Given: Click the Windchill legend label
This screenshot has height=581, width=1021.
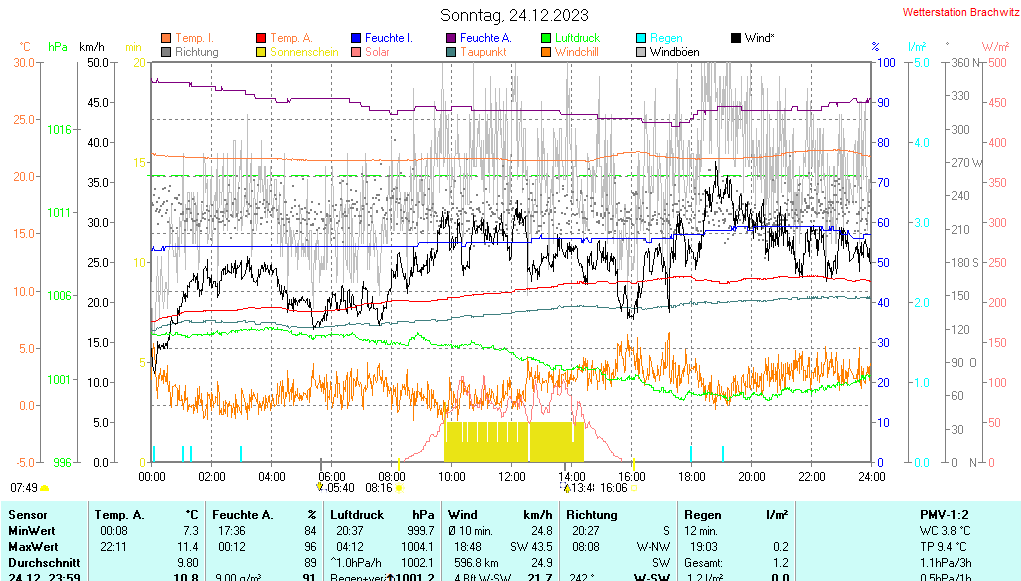Looking at the screenshot, I should point(576,52).
